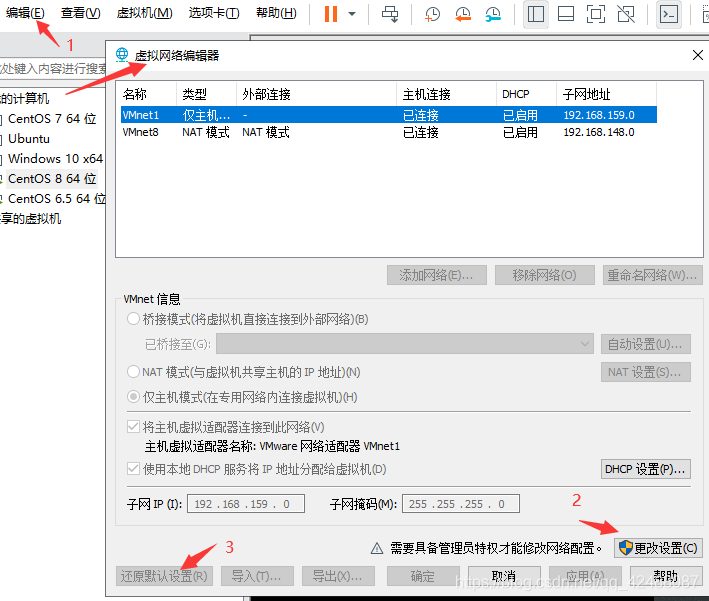This screenshot has height=601, width=709.
Task: Click the Take snapshot clock icon
Action: click(432, 14)
